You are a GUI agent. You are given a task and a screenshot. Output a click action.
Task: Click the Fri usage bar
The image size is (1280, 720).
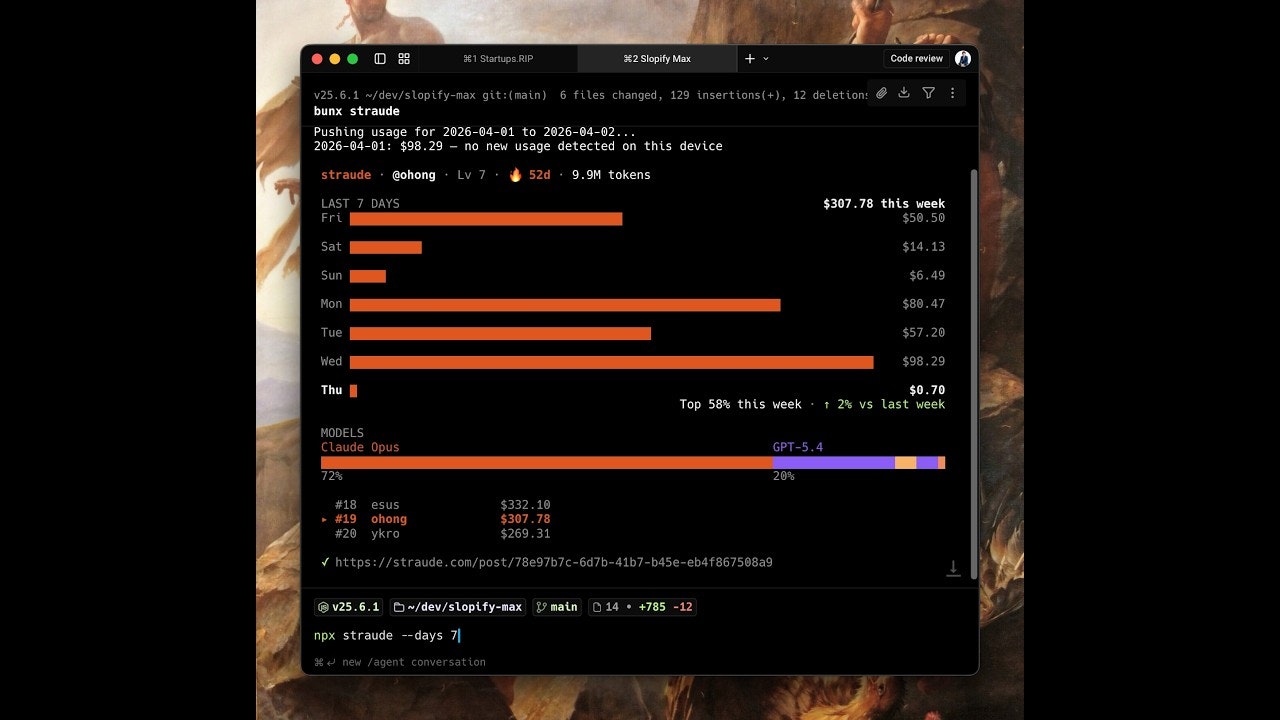[486, 218]
